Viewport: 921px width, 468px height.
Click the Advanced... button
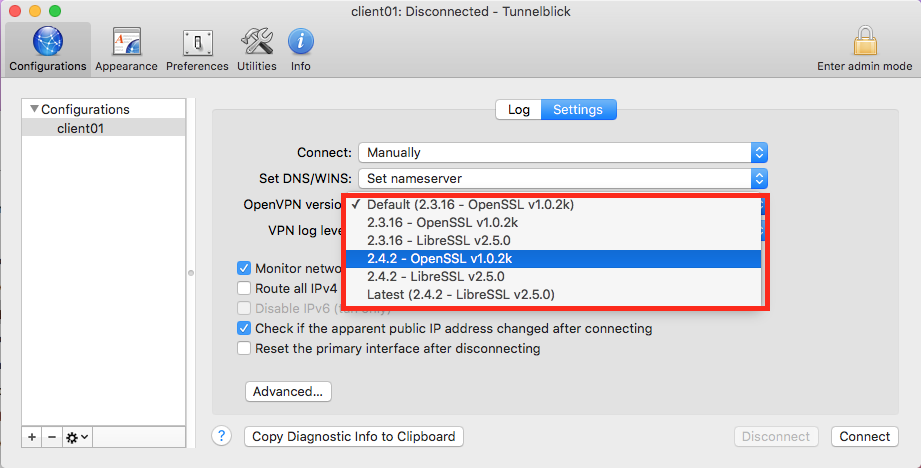tap(288, 391)
